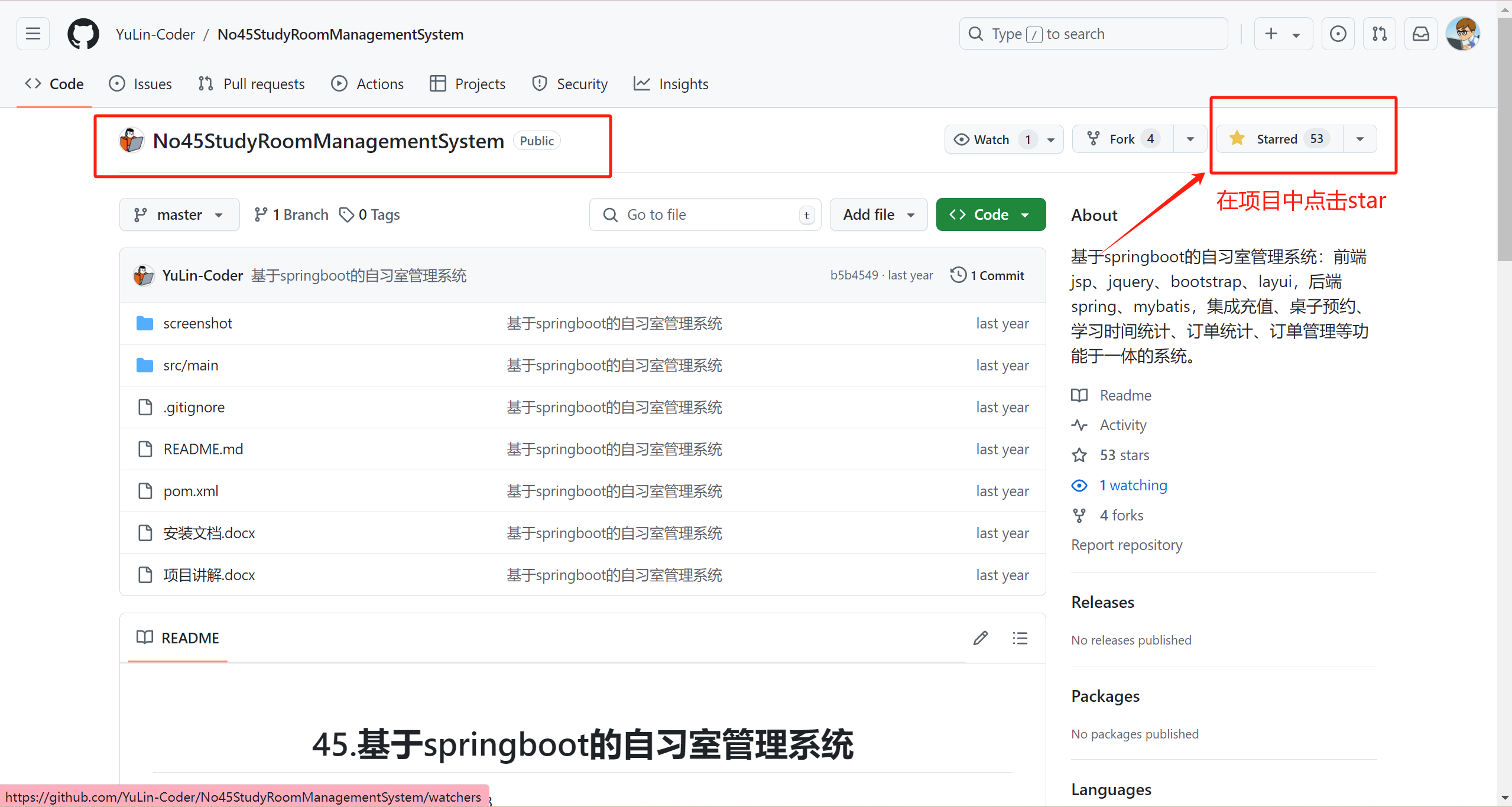Open the README outline list icon
Image resolution: width=1512 pixels, height=807 pixels.
point(1020,638)
